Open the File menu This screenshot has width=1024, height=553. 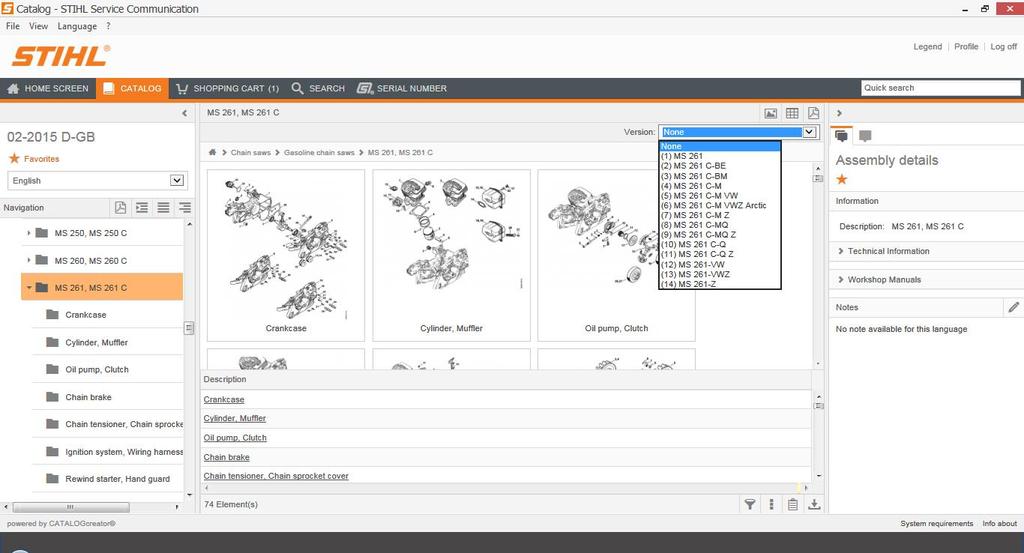pyautogui.click(x=13, y=26)
